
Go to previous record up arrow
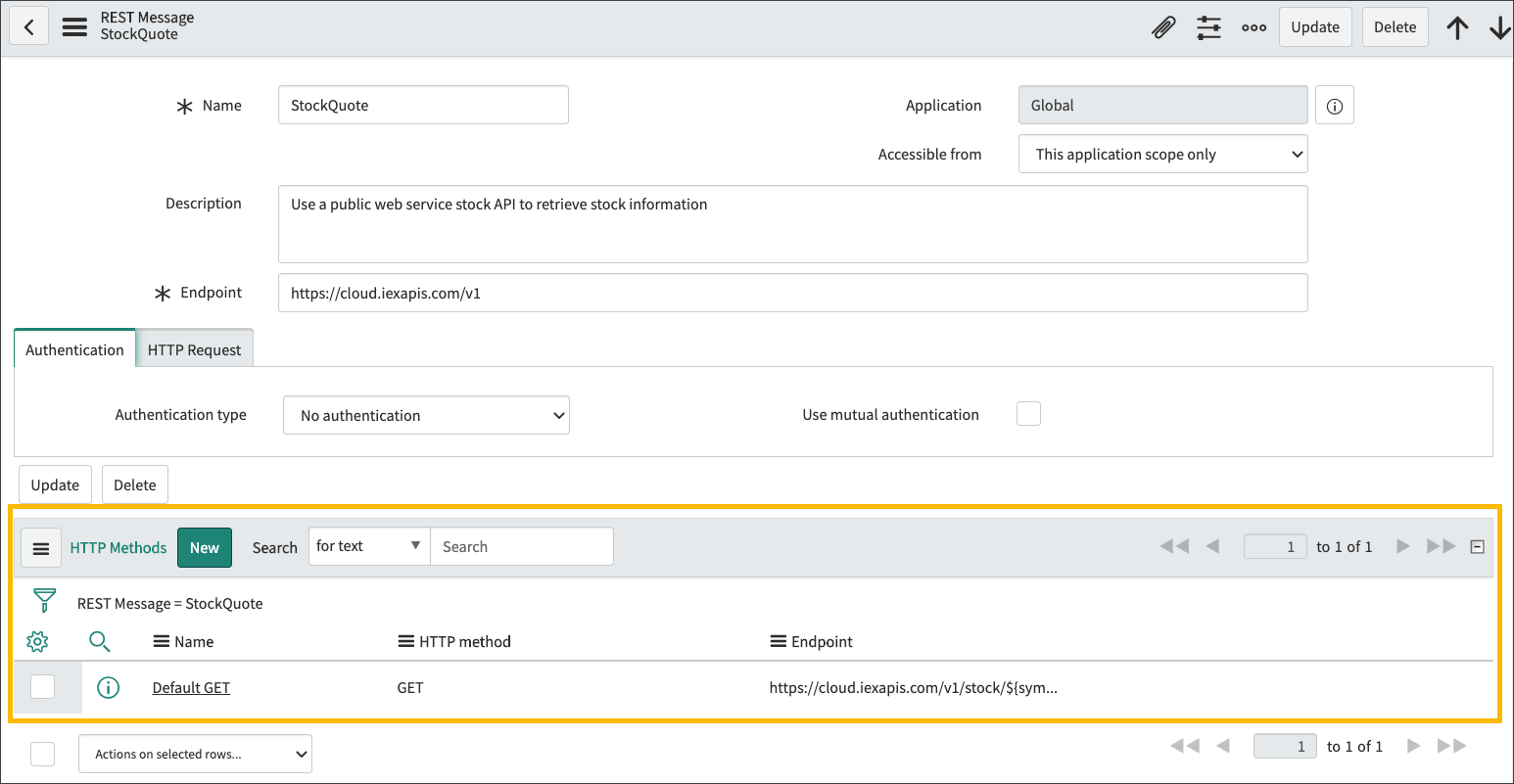(1457, 28)
